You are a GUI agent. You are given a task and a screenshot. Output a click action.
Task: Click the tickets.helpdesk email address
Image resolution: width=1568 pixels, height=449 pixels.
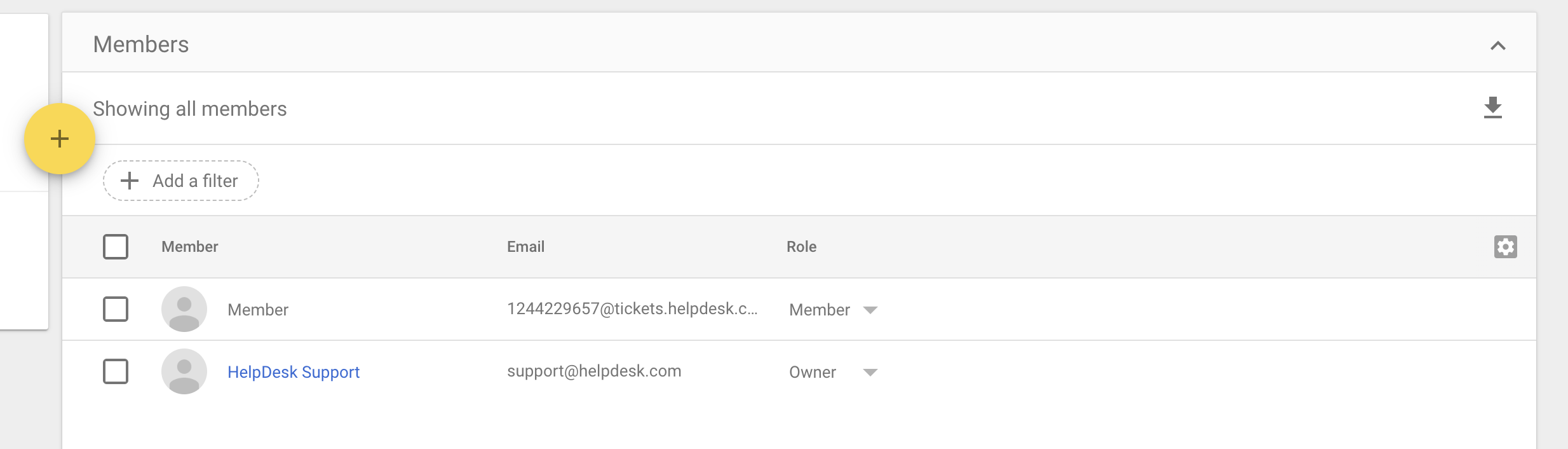click(632, 309)
